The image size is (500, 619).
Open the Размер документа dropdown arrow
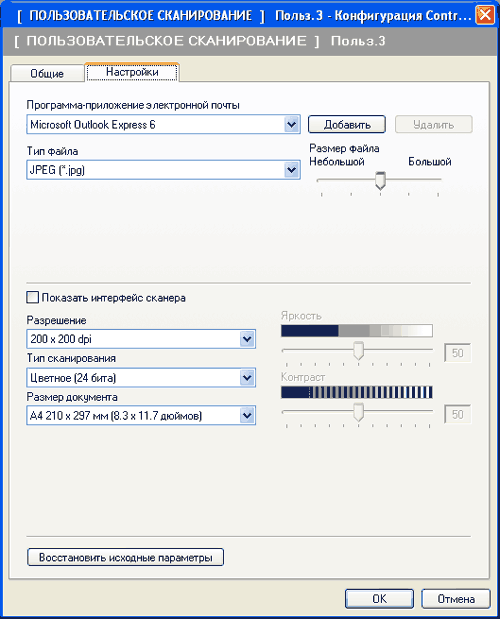click(247, 415)
